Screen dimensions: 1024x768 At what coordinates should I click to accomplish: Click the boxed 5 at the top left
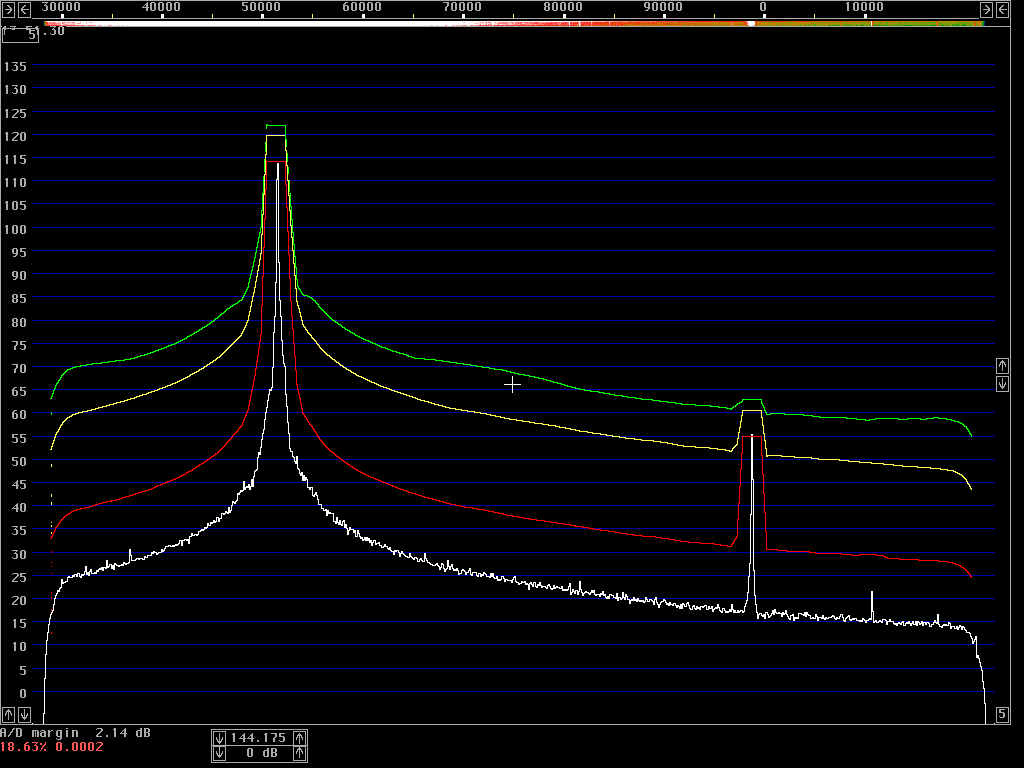click(20, 35)
